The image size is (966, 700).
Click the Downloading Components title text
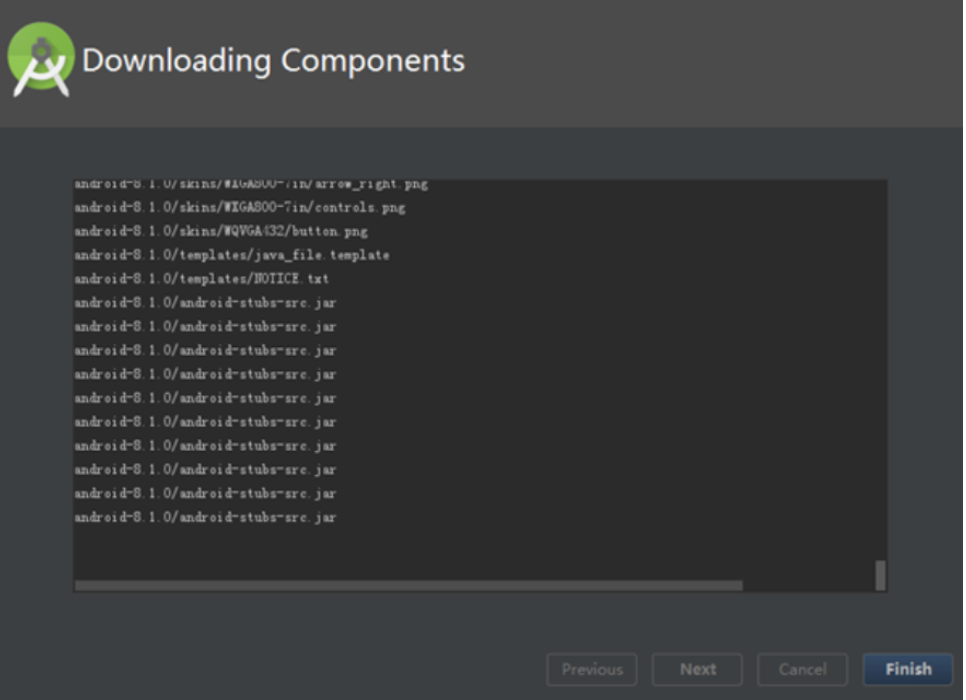pos(275,60)
